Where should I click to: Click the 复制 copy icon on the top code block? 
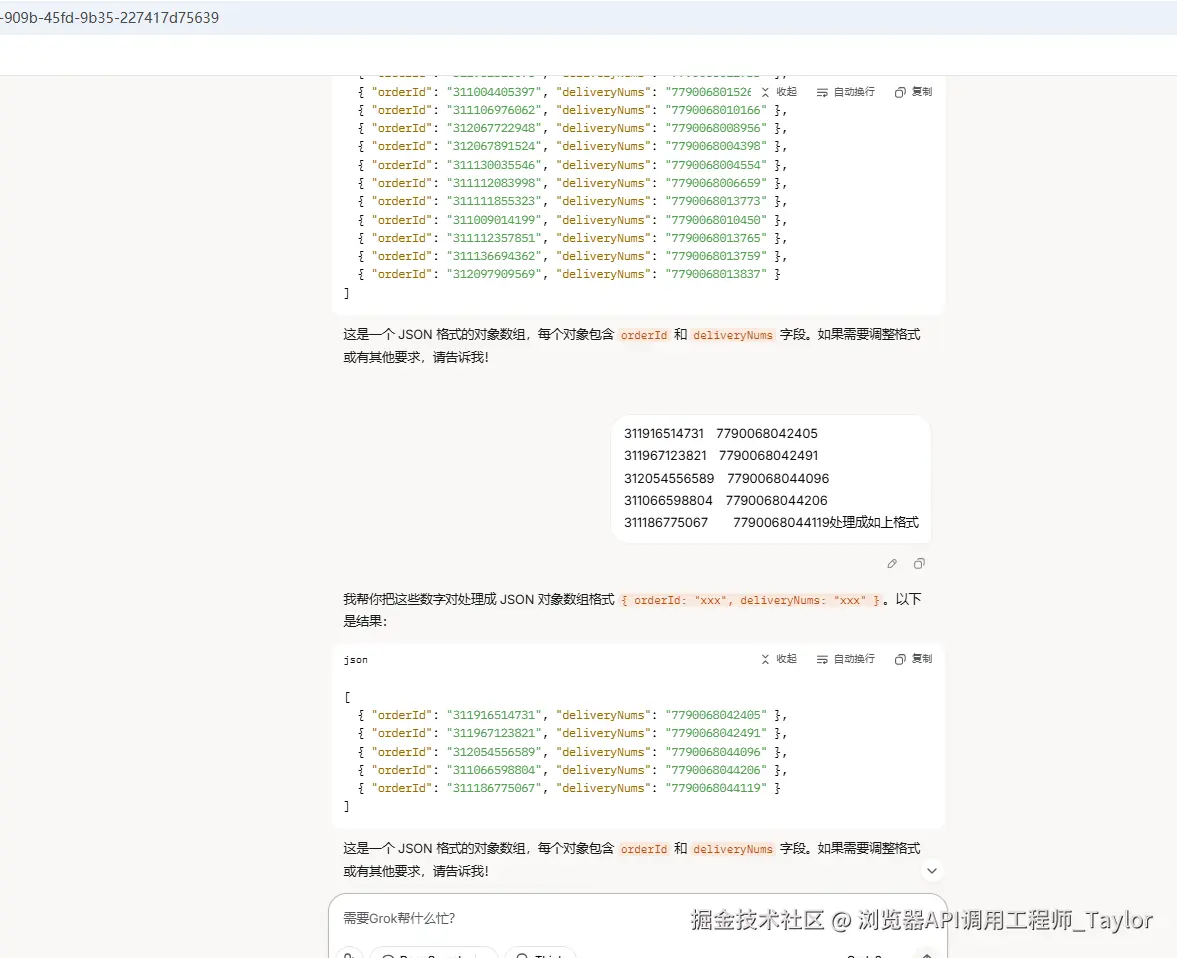(x=911, y=91)
